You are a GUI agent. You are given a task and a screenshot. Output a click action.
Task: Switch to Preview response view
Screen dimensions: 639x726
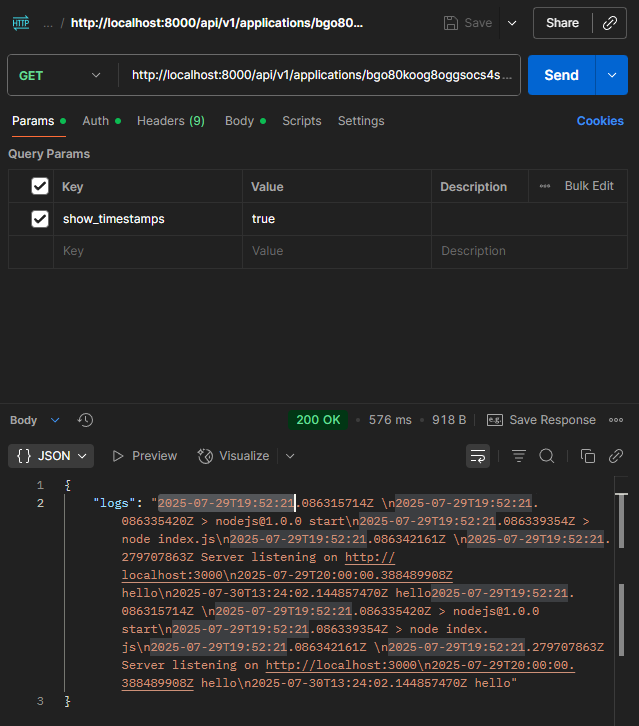[144, 456]
